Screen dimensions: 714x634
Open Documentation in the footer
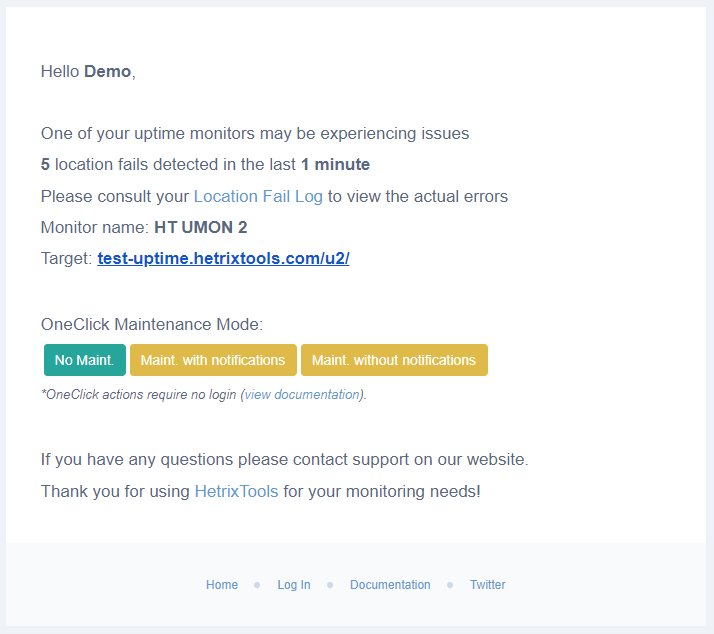click(x=390, y=585)
